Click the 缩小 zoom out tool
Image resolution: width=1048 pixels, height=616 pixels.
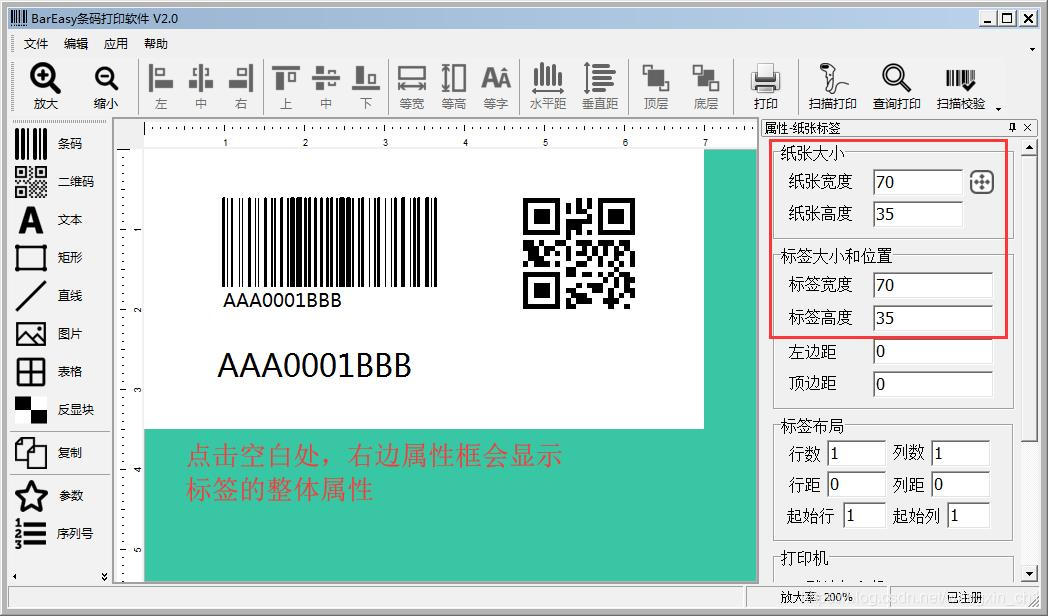coord(106,86)
